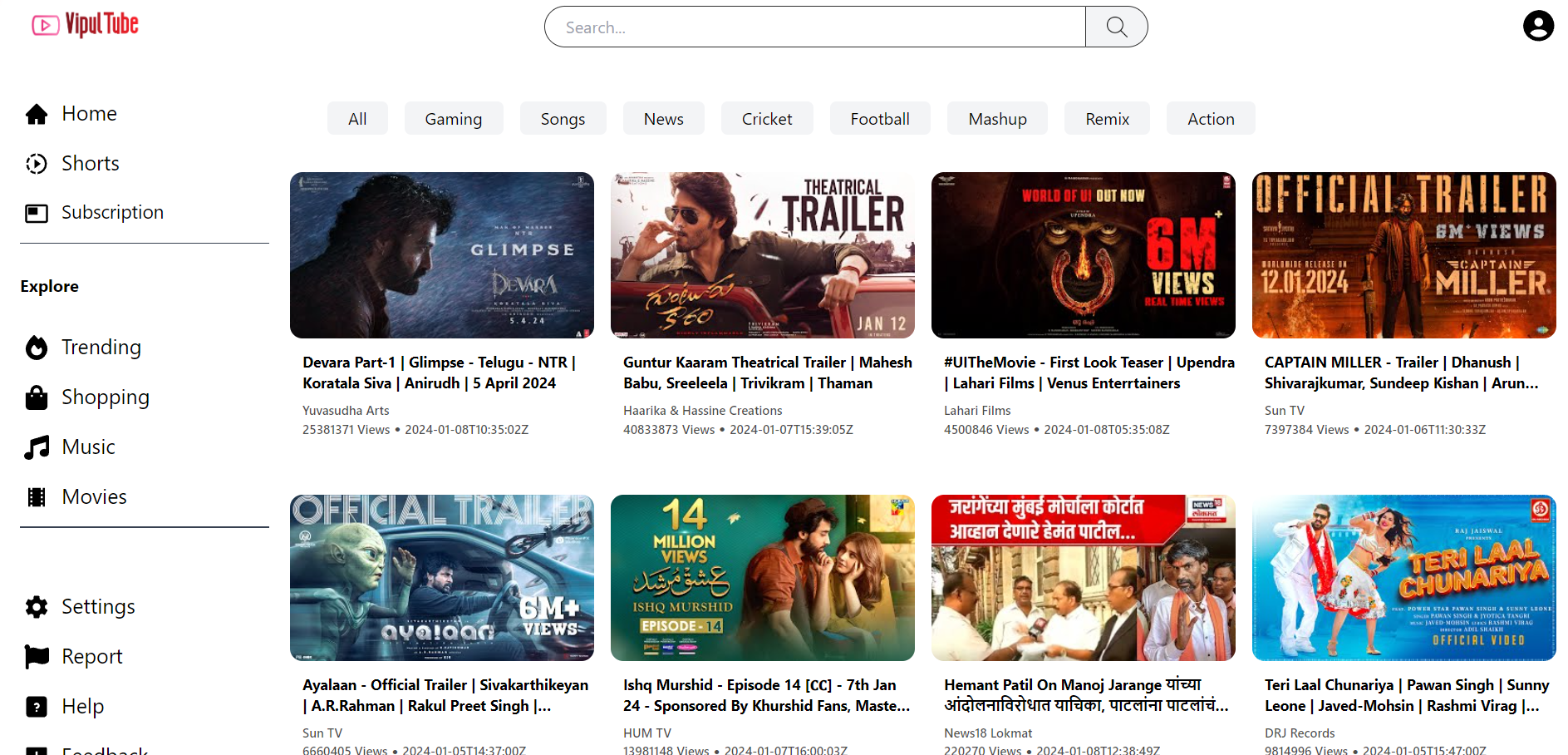
Task: Open the UI The Movie teaser thumbnail
Action: click(x=1084, y=255)
